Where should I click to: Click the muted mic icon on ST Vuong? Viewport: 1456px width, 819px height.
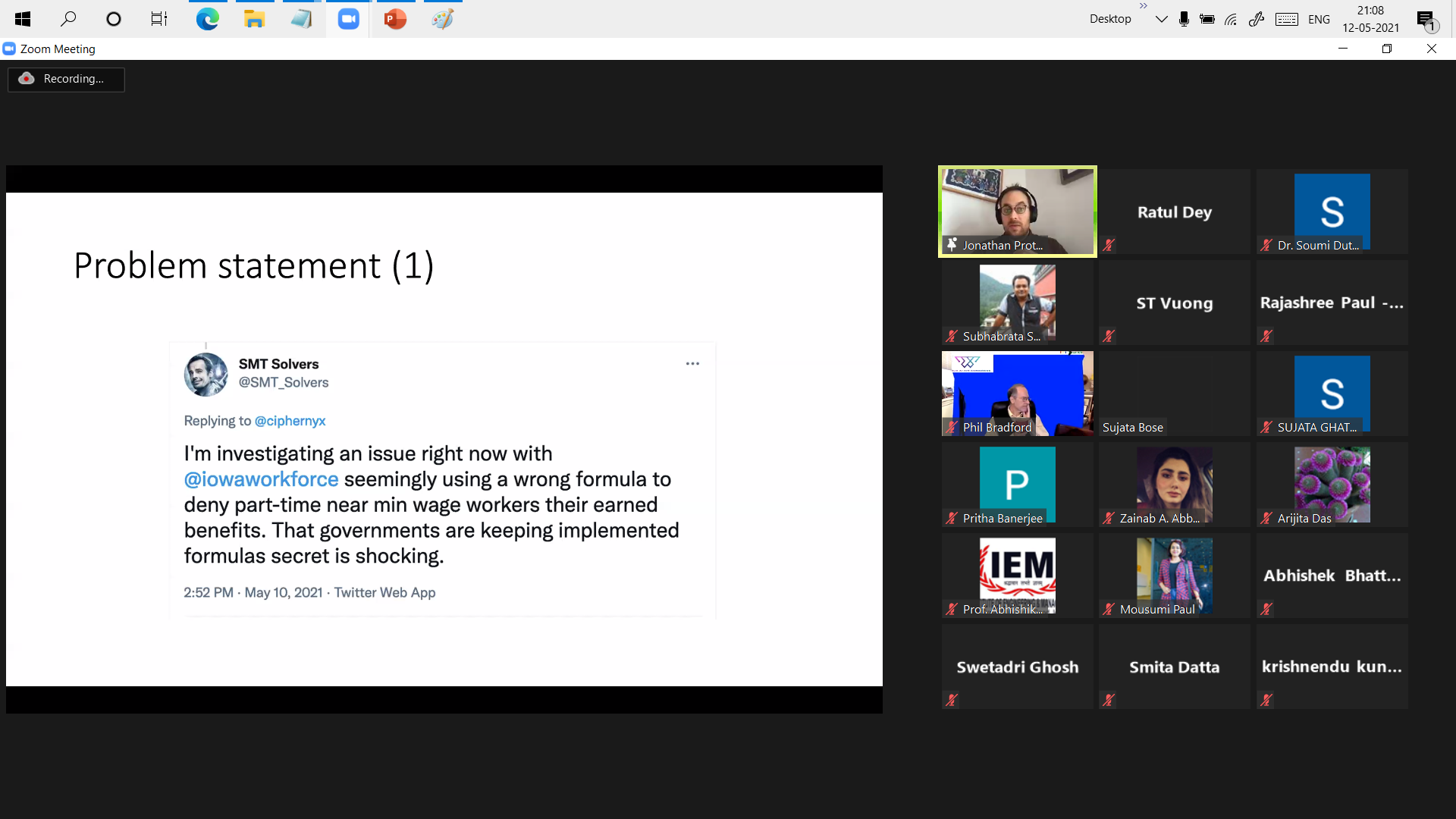[1109, 336]
